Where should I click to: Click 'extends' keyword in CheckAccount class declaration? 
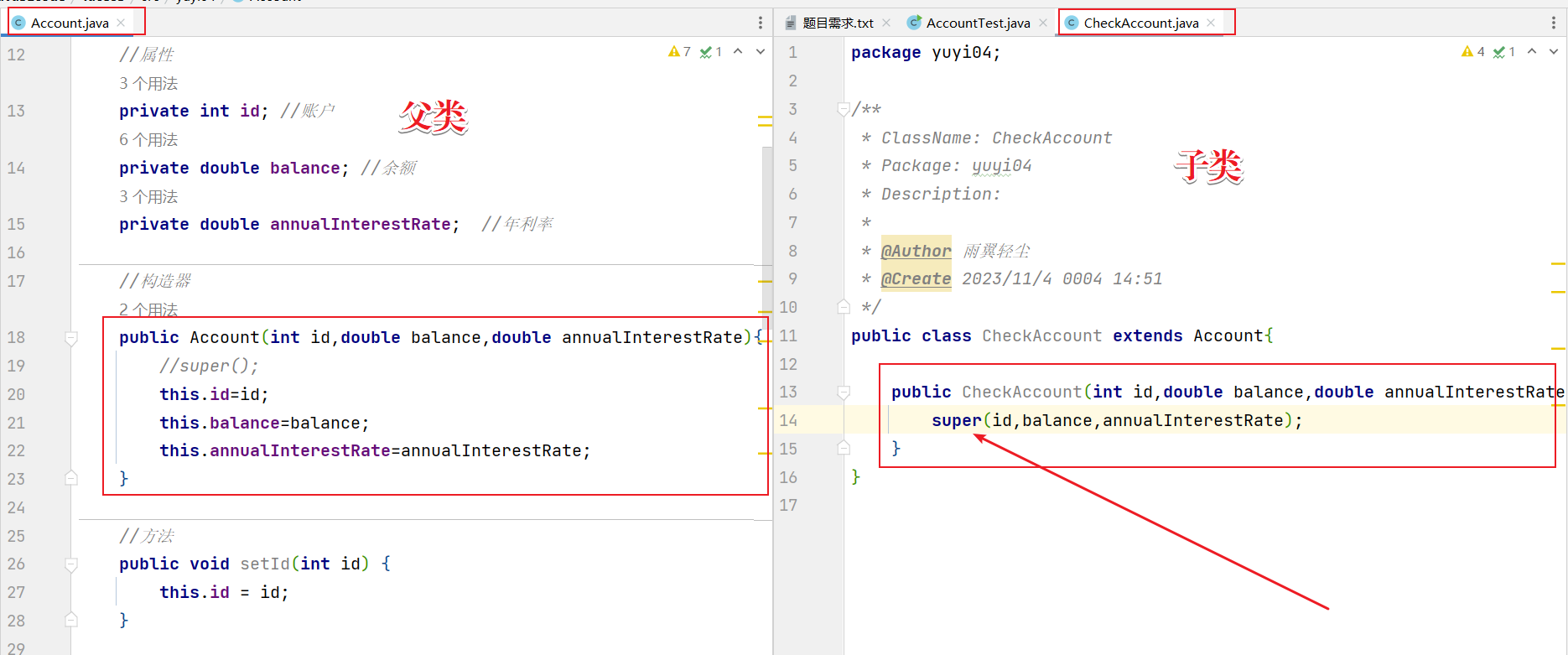tap(1147, 335)
